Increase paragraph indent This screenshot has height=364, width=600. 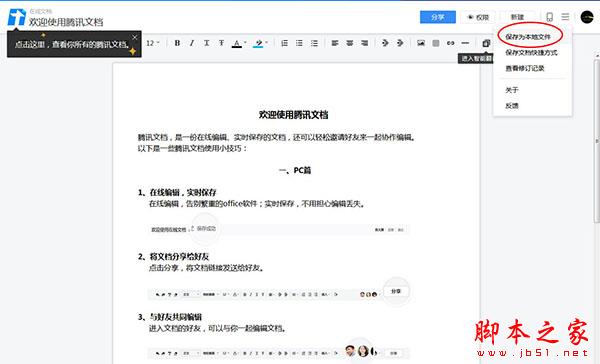click(x=400, y=43)
